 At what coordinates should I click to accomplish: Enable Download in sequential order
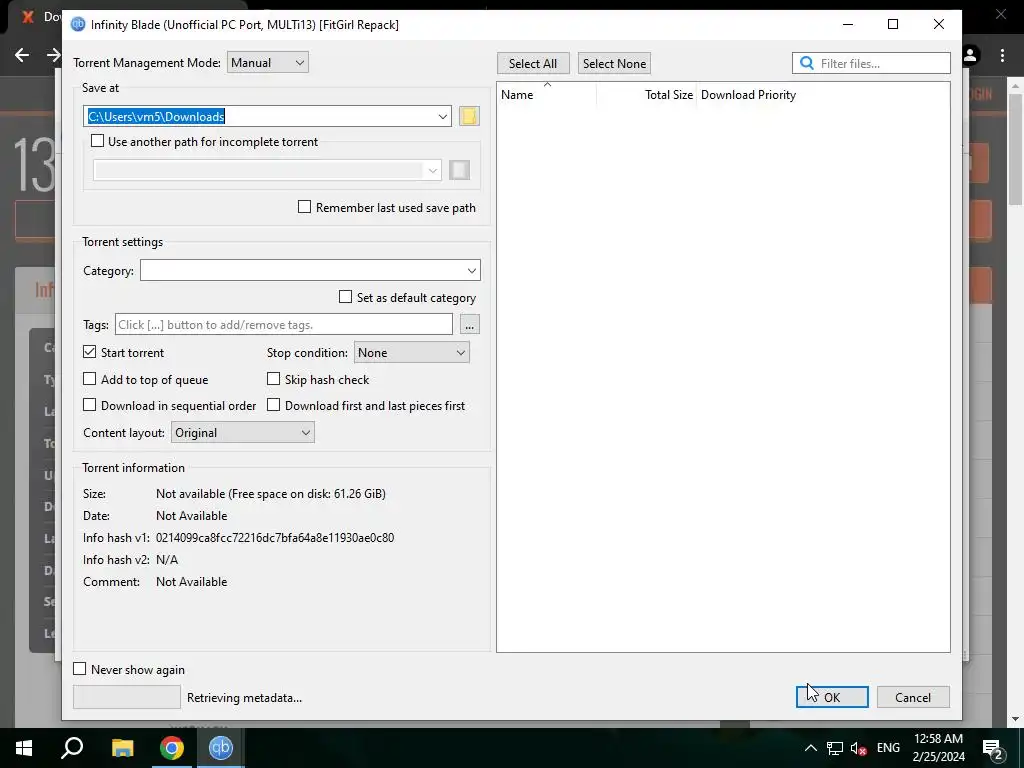coord(89,405)
